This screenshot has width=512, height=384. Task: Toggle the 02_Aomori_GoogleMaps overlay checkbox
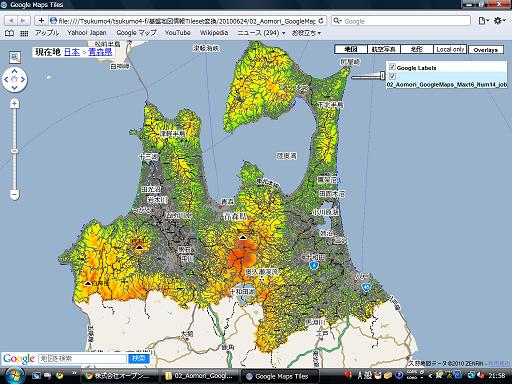pos(392,76)
